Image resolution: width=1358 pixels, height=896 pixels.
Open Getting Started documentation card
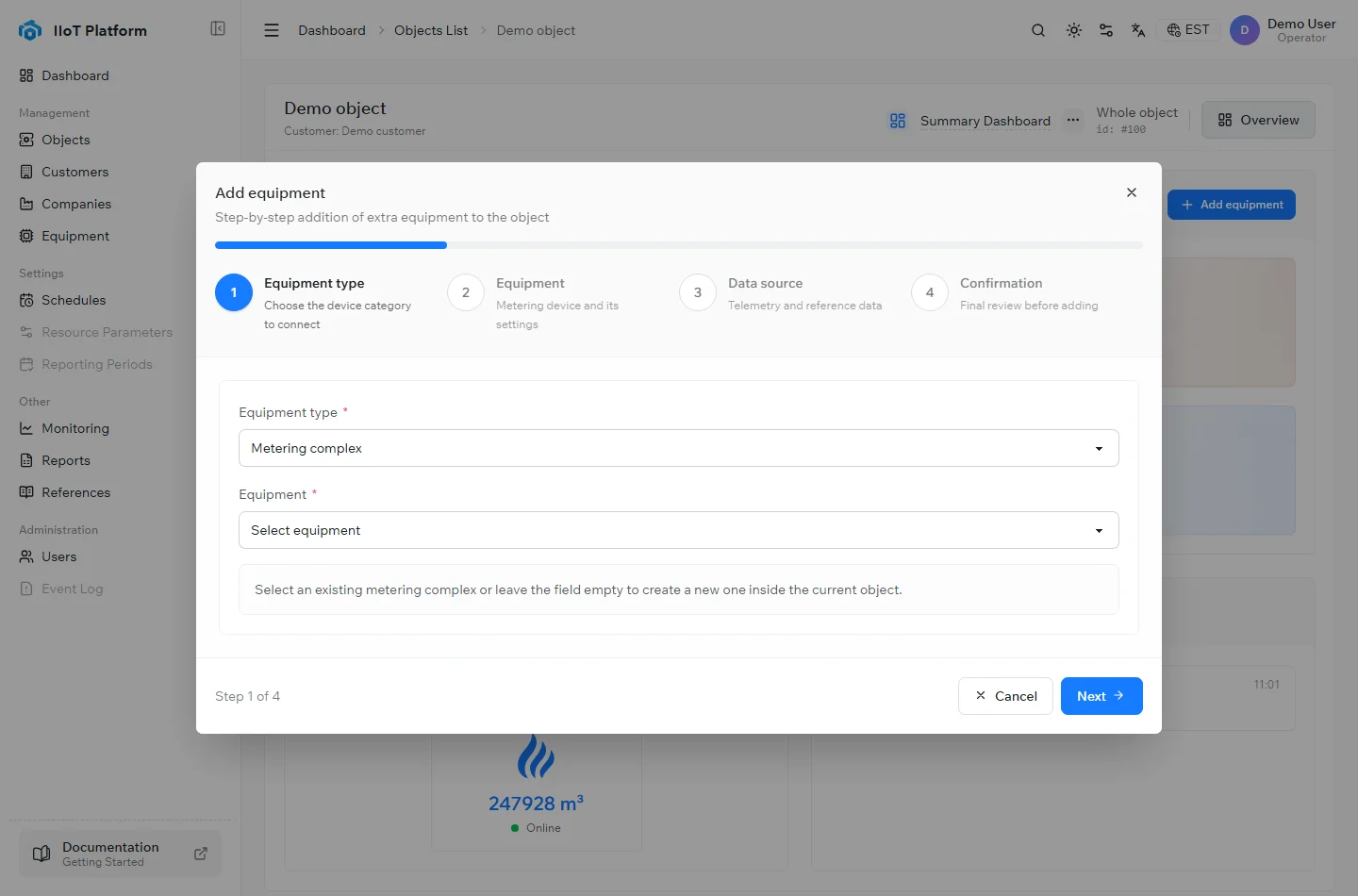[x=120, y=854]
